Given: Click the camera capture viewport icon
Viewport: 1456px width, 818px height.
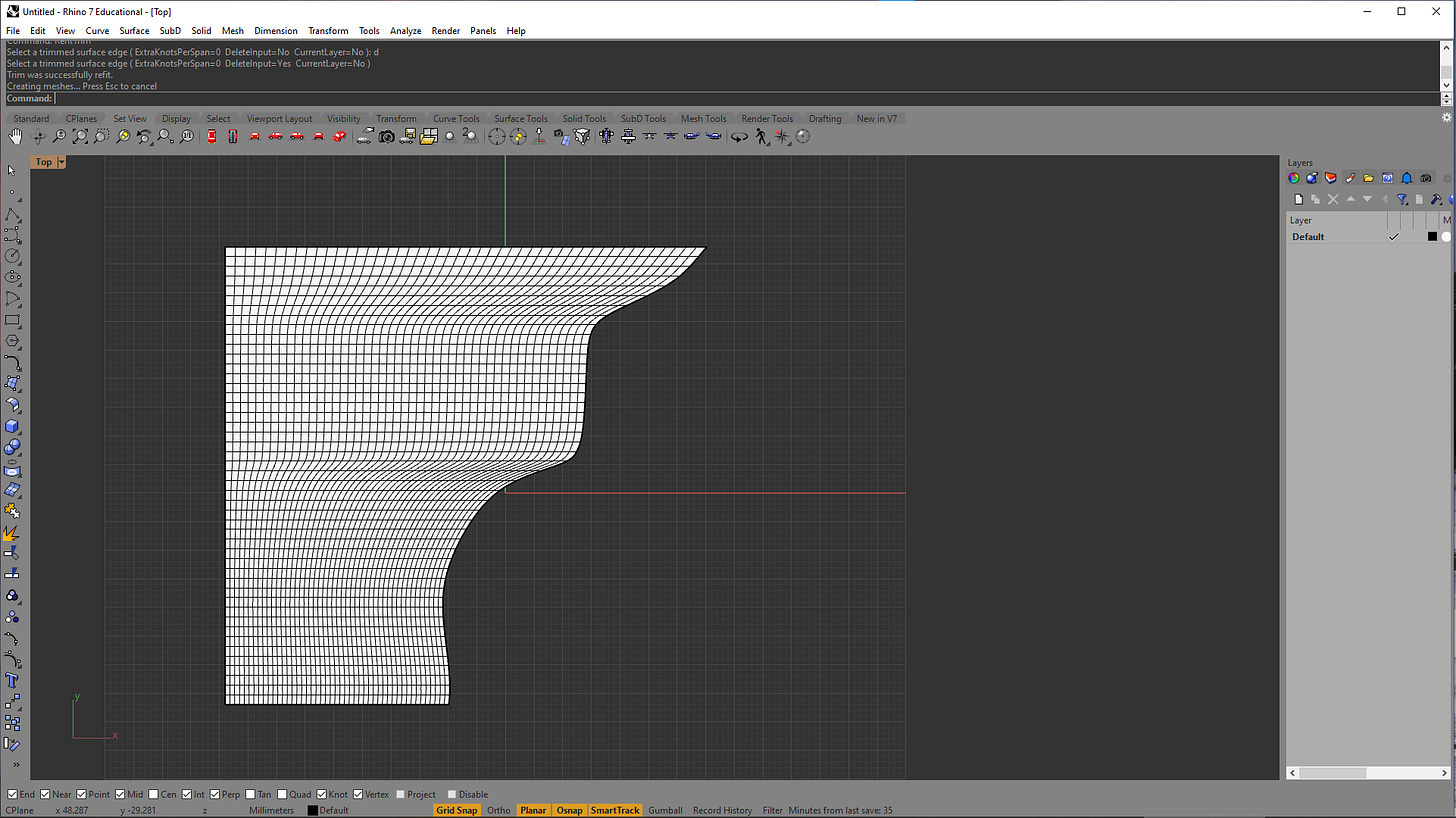Looking at the screenshot, I should coord(387,137).
